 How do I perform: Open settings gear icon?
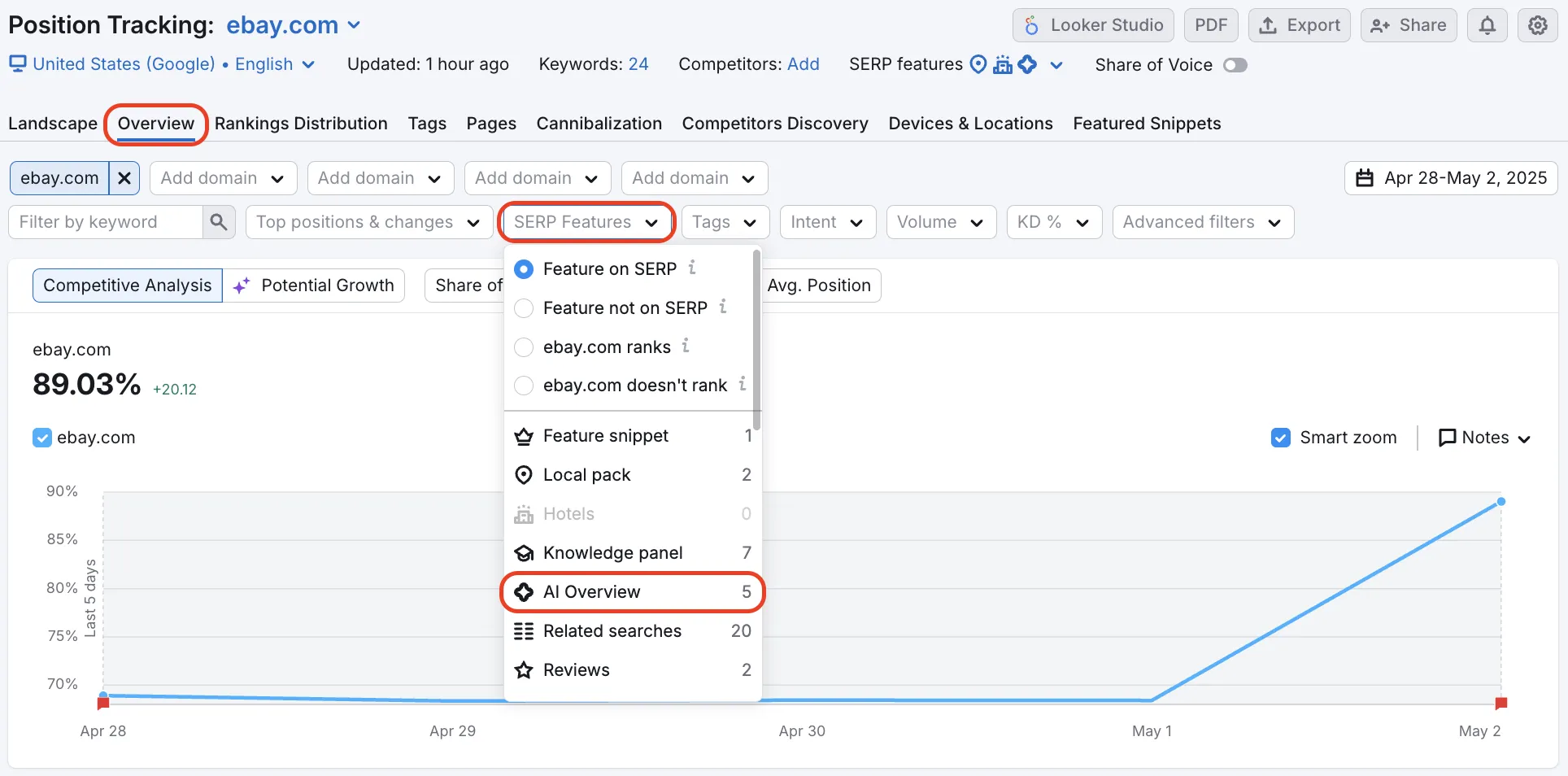coord(1537,25)
